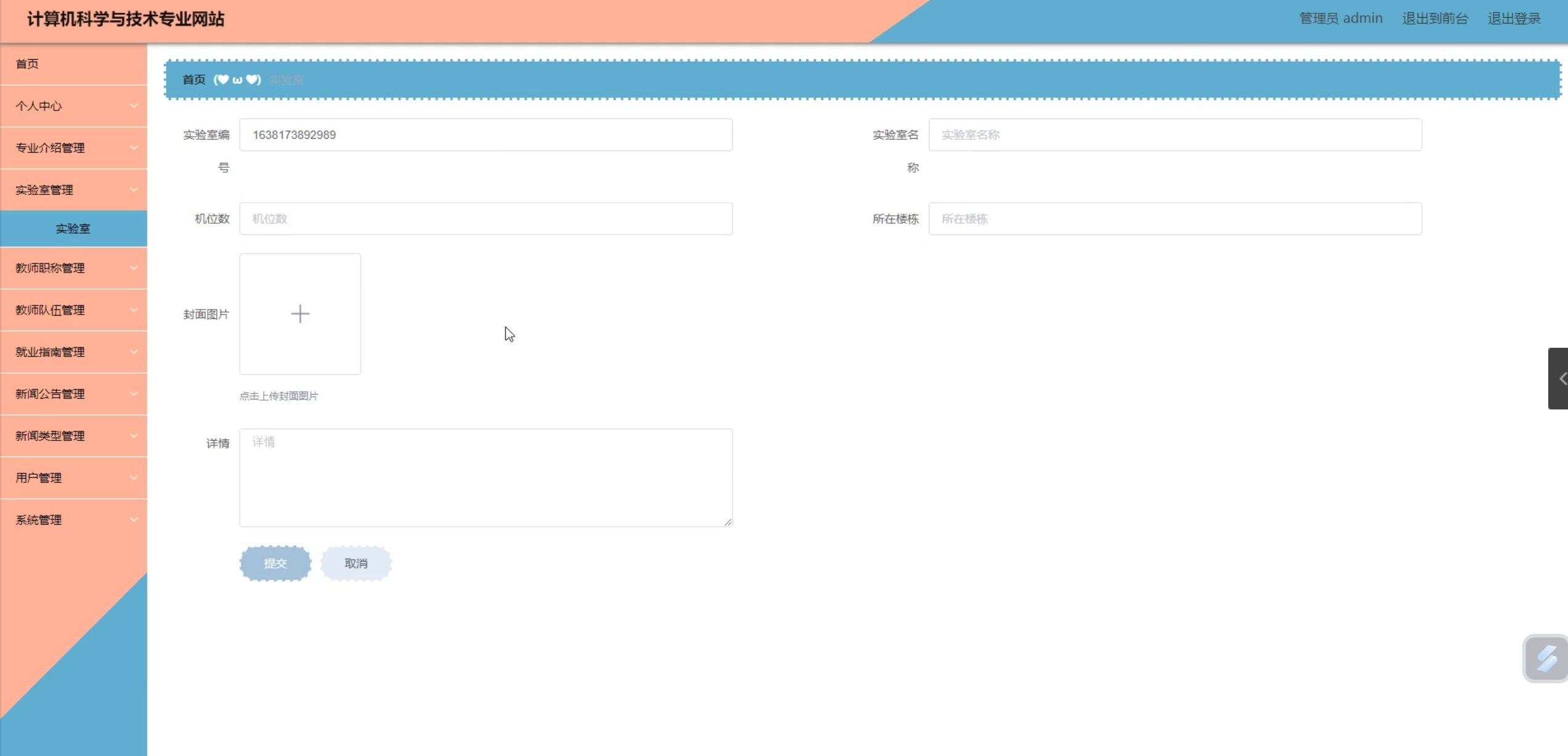Select the 实验室 submenu item

[x=73, y=229]
